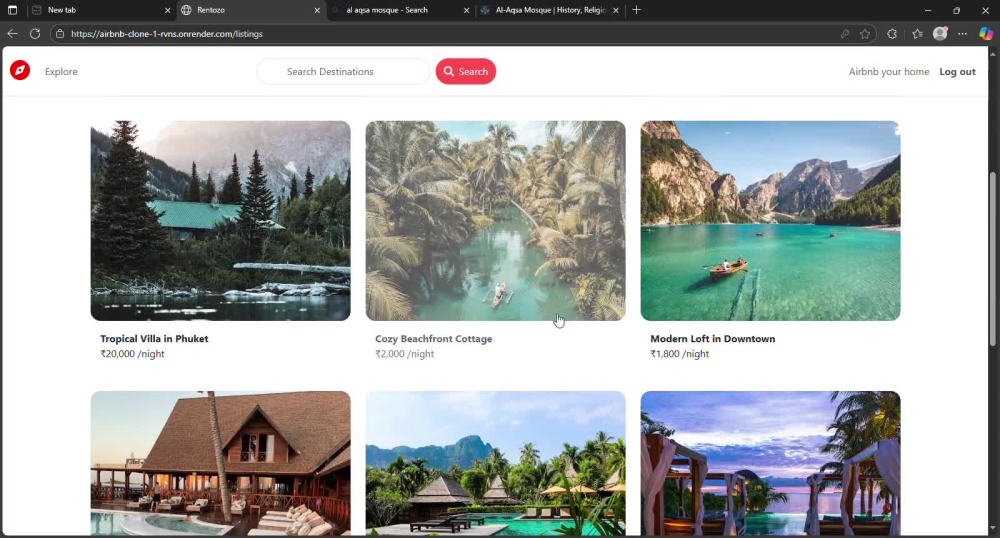This screenshot has width=1000, height=538.
Task: Click the Tropical Villa in Phuket title
Action: click(154, 338)
